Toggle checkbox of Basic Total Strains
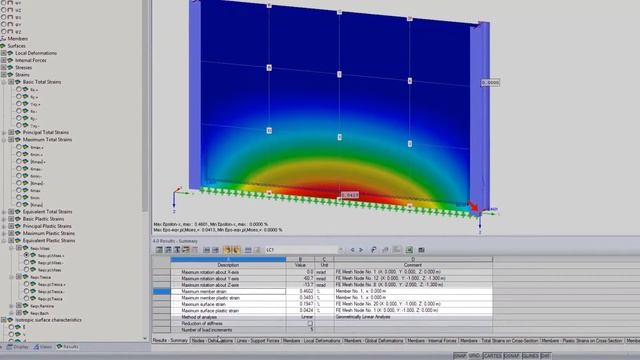 (x=11, y=82)
